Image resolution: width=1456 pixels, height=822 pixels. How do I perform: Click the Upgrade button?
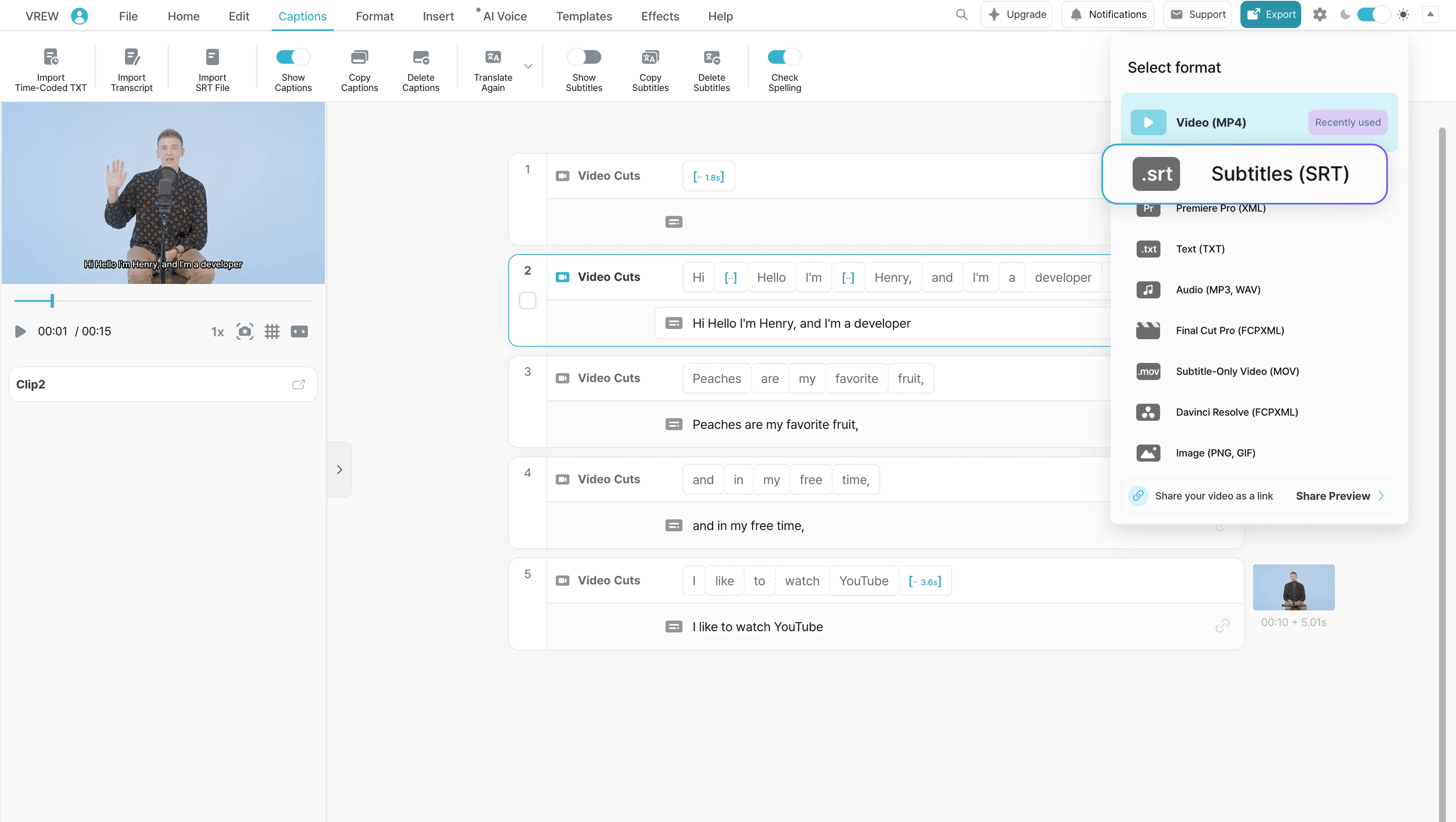tap(1016, 15)
